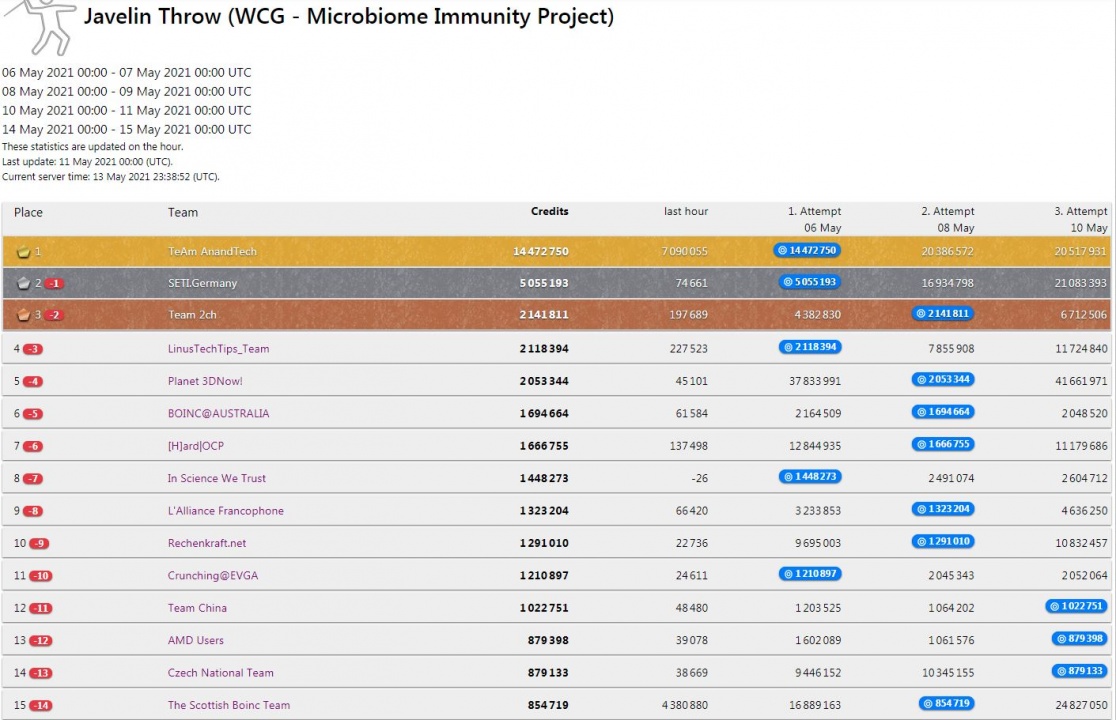1116x720 pixels.
Task: Click the red -5 badge next to place 6
Action: [x=33, y=414]
